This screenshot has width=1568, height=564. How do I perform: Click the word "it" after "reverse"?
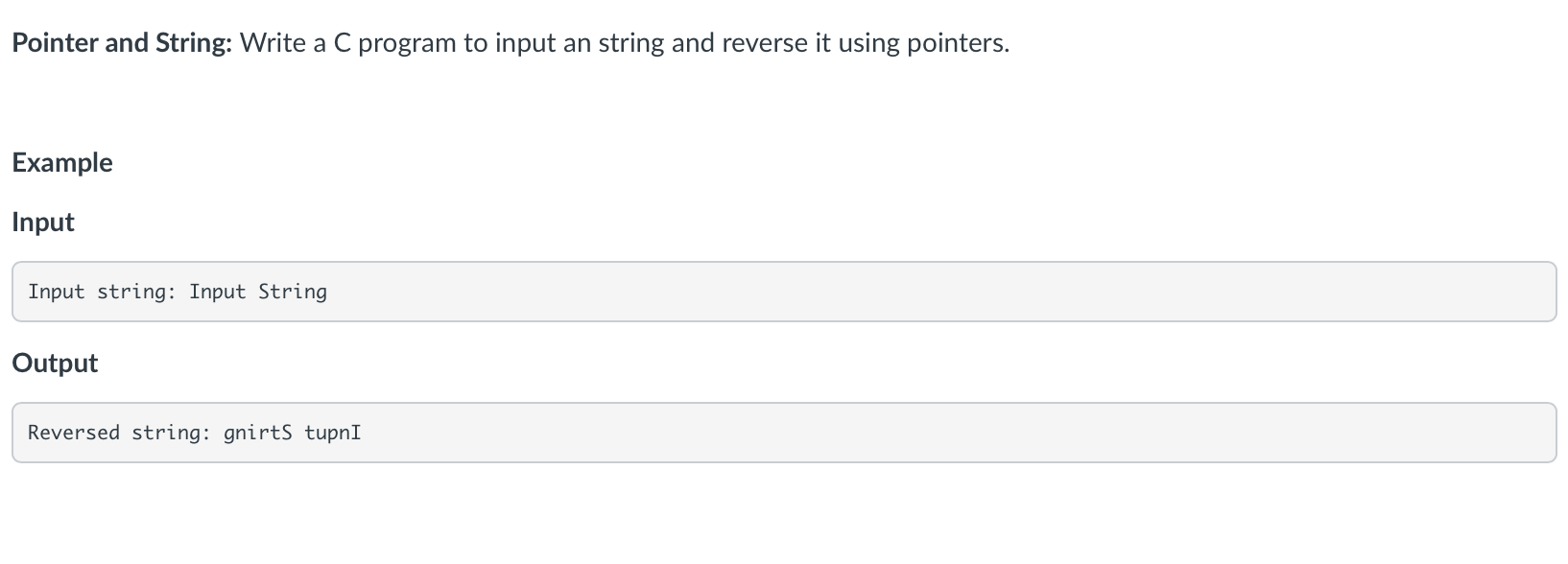click(823, 43)
